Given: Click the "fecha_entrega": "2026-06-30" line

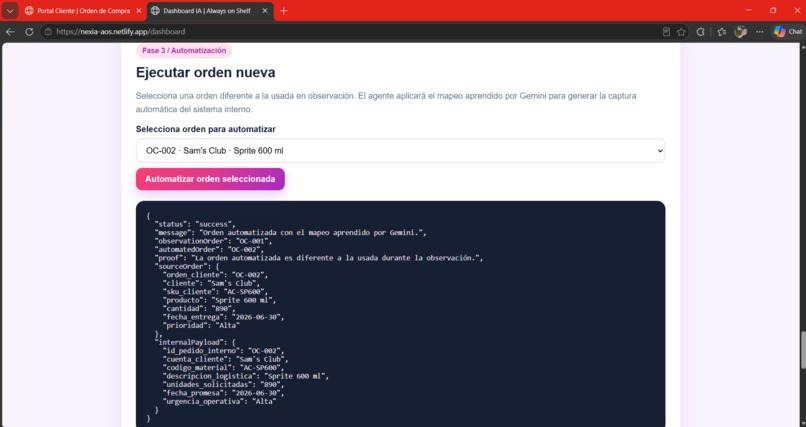Looking at the screenshot, I should pos(224,317).
